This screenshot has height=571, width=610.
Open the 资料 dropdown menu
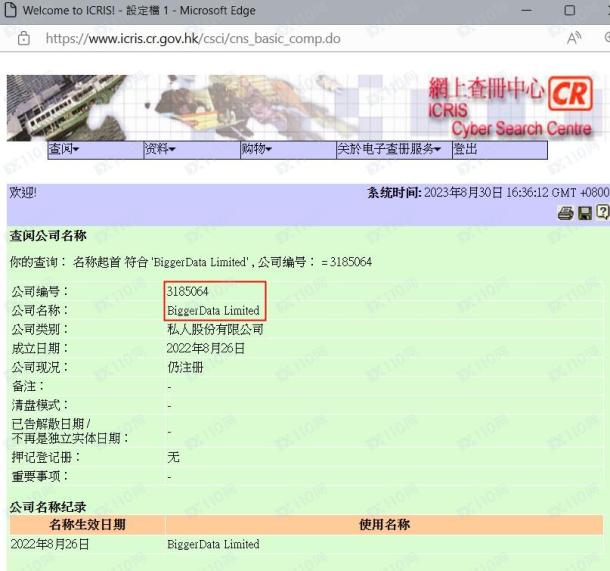(x=192, y=149)
